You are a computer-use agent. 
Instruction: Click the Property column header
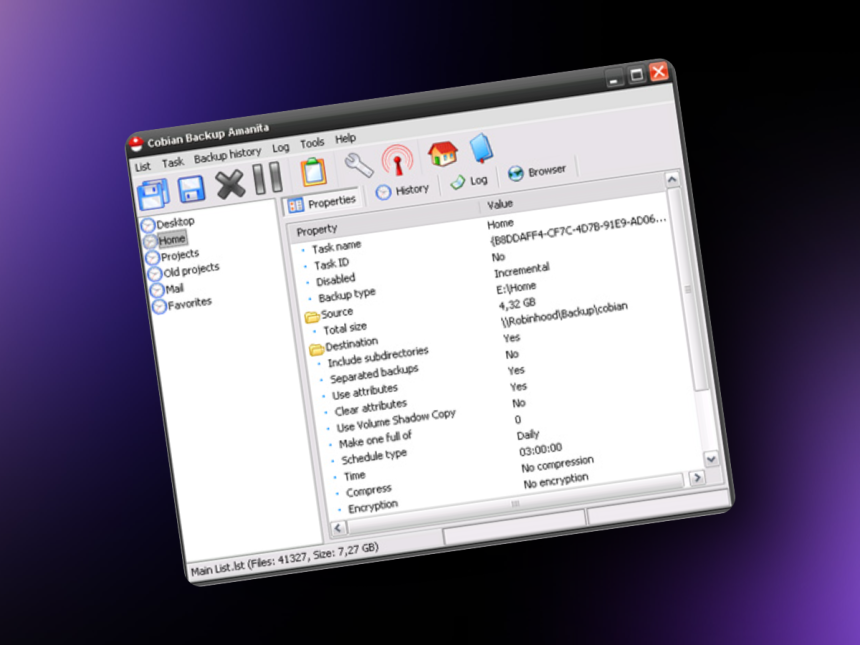coord(383,220)
